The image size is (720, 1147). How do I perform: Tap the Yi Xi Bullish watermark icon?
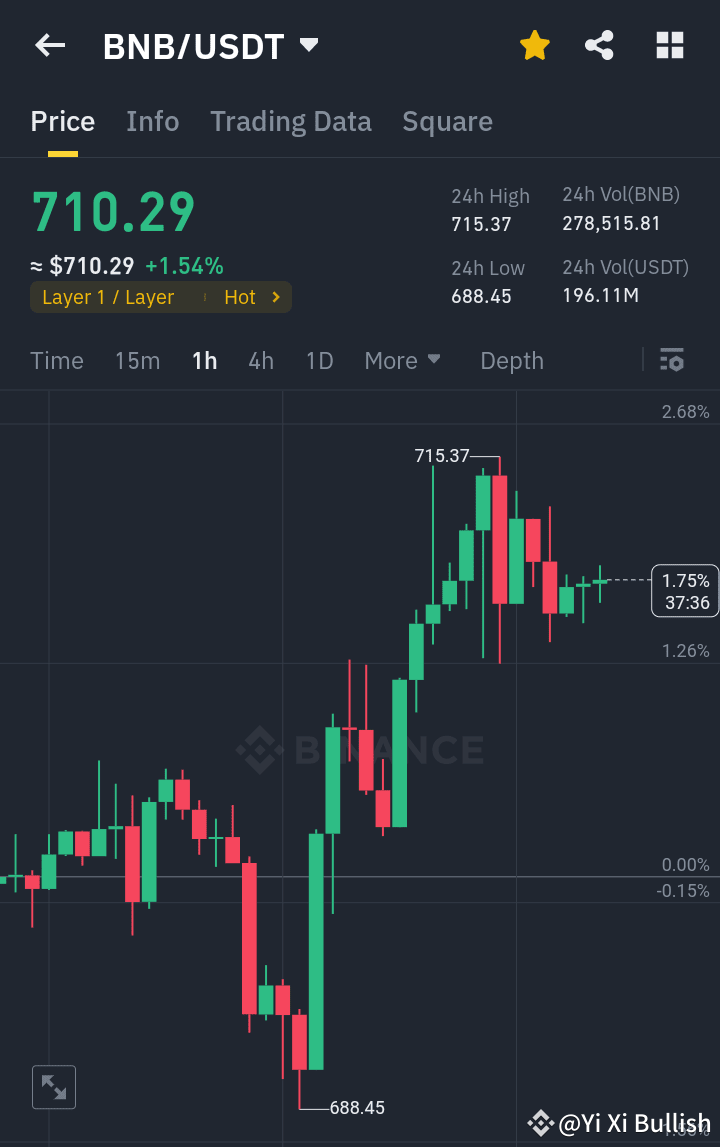pyautogui.click(x=541, y=1122)
